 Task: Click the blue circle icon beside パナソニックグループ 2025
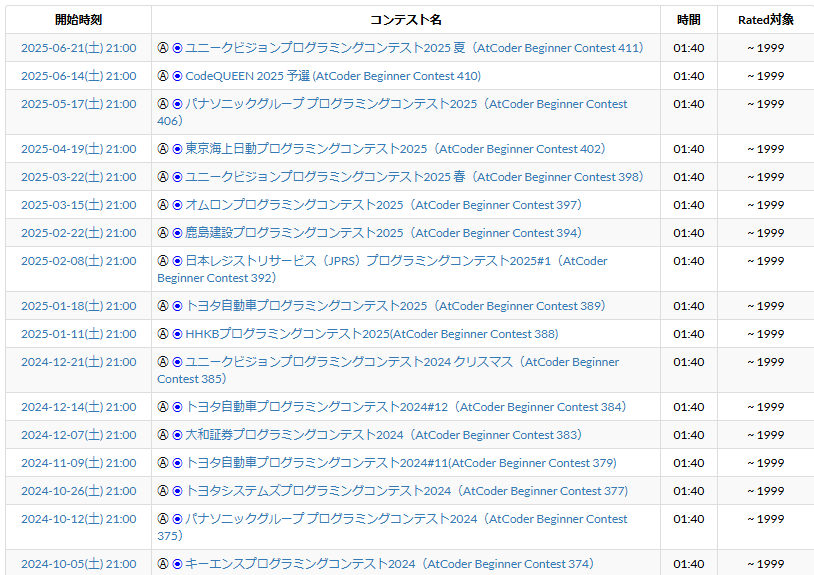(x=177, y=104)
